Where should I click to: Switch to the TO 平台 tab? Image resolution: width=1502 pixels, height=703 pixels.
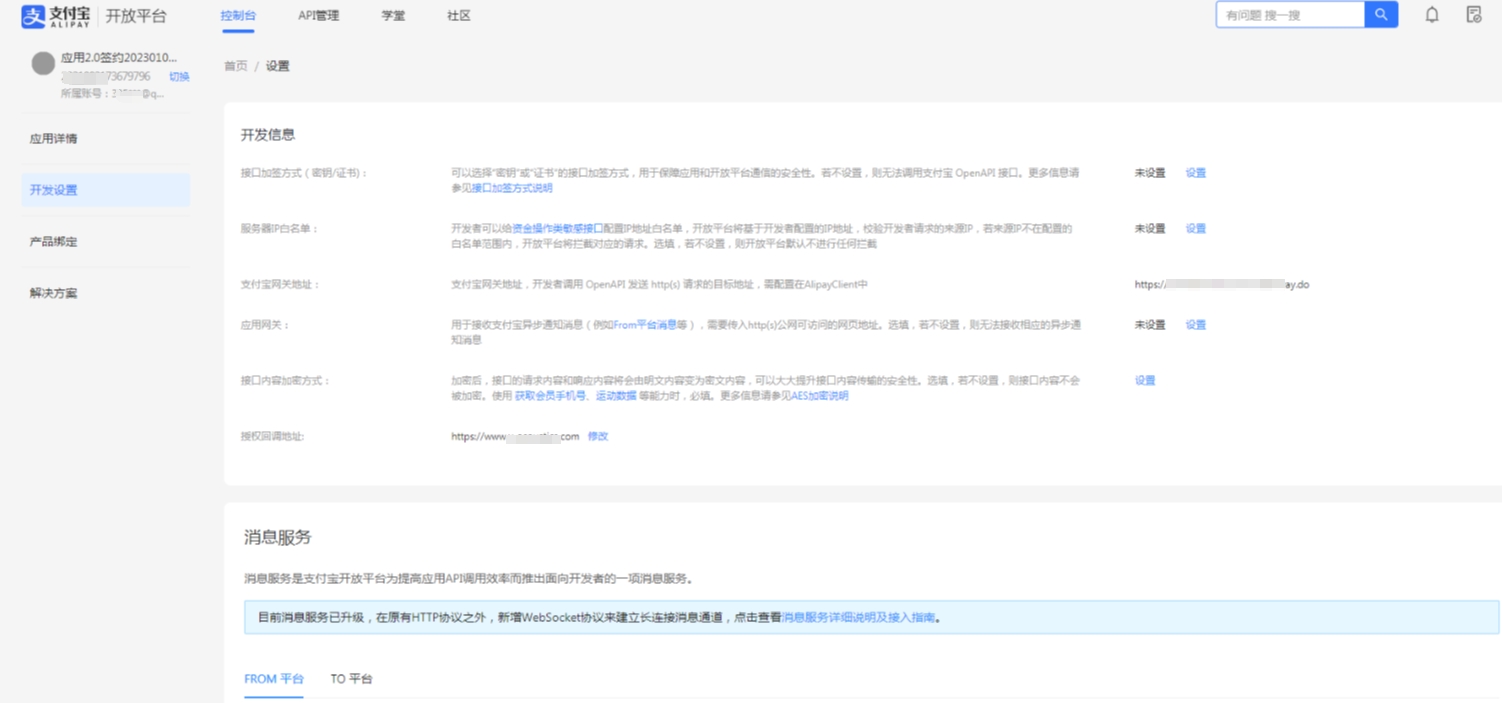pos(351,679)
